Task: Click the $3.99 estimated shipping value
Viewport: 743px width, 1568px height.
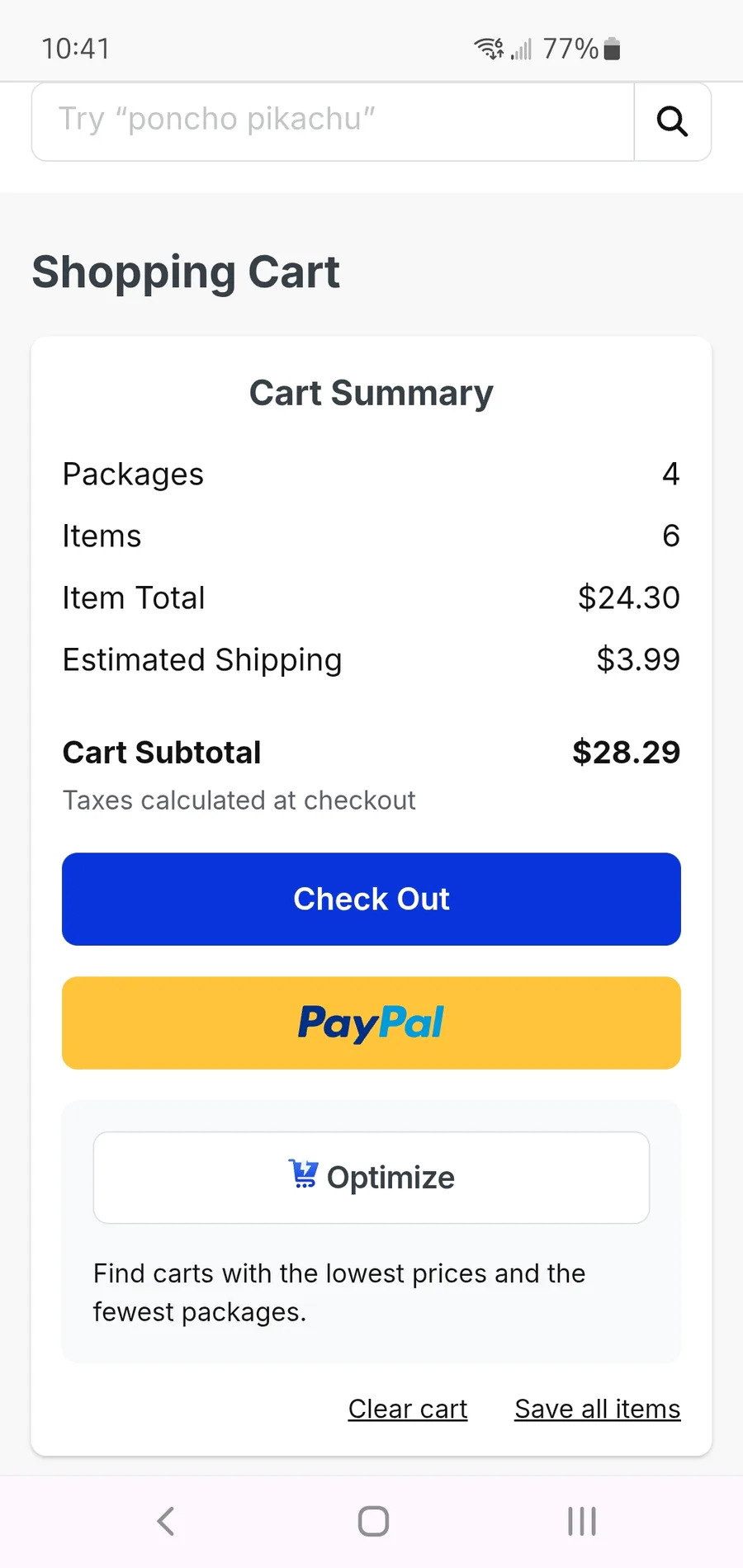Action: click(638, 659)
